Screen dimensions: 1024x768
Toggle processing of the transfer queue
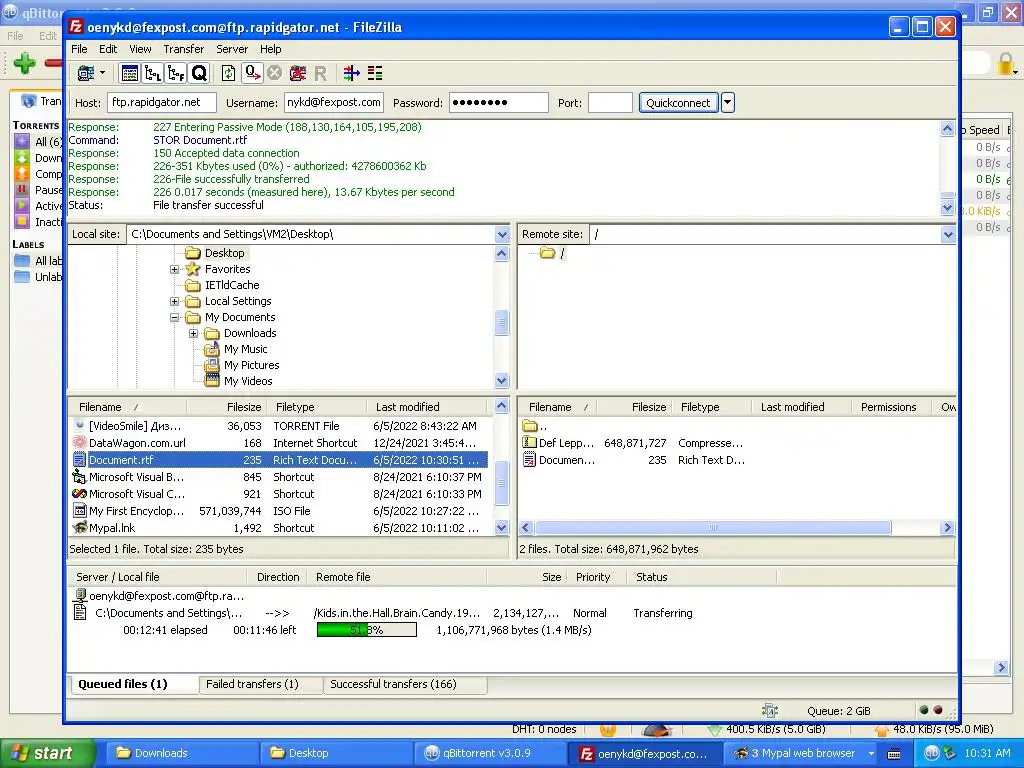(252, 73)
